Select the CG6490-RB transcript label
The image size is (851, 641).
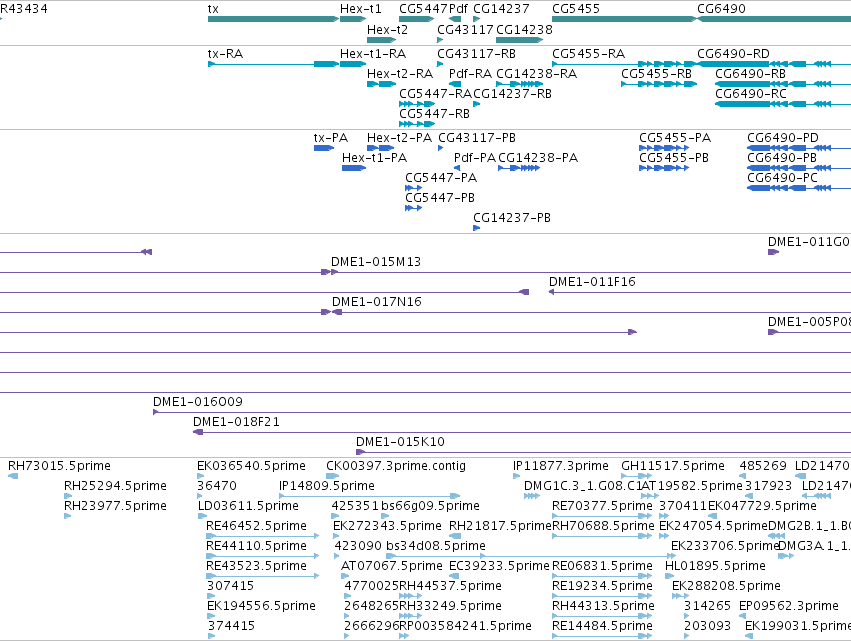751,74
